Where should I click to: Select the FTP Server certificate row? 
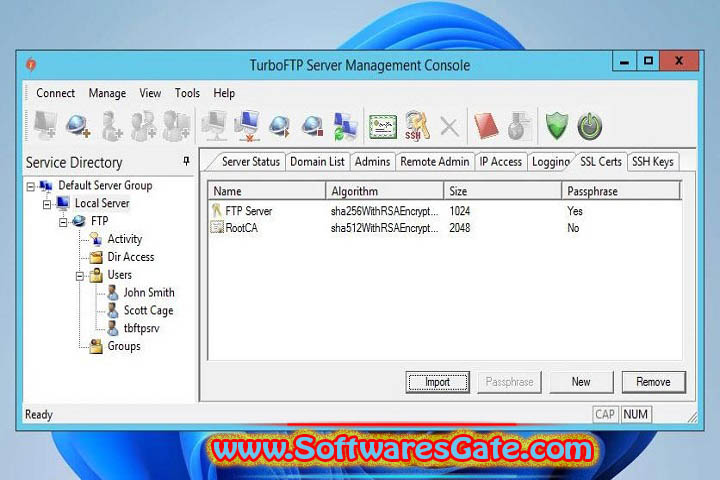tap(444, 211)
